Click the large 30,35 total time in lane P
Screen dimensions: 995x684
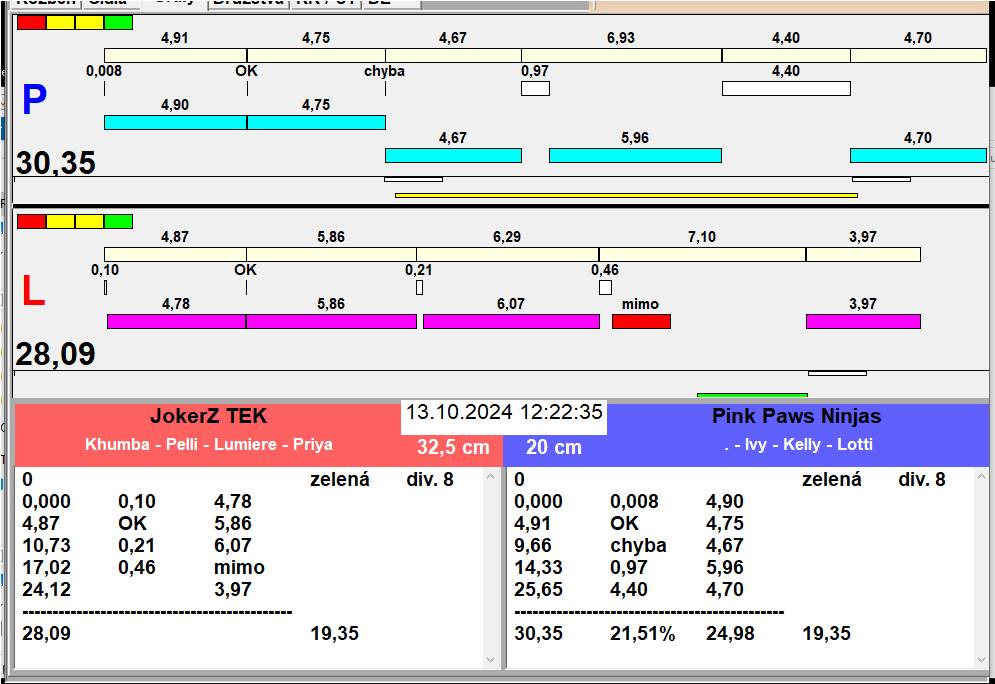[x=56, y=163]
